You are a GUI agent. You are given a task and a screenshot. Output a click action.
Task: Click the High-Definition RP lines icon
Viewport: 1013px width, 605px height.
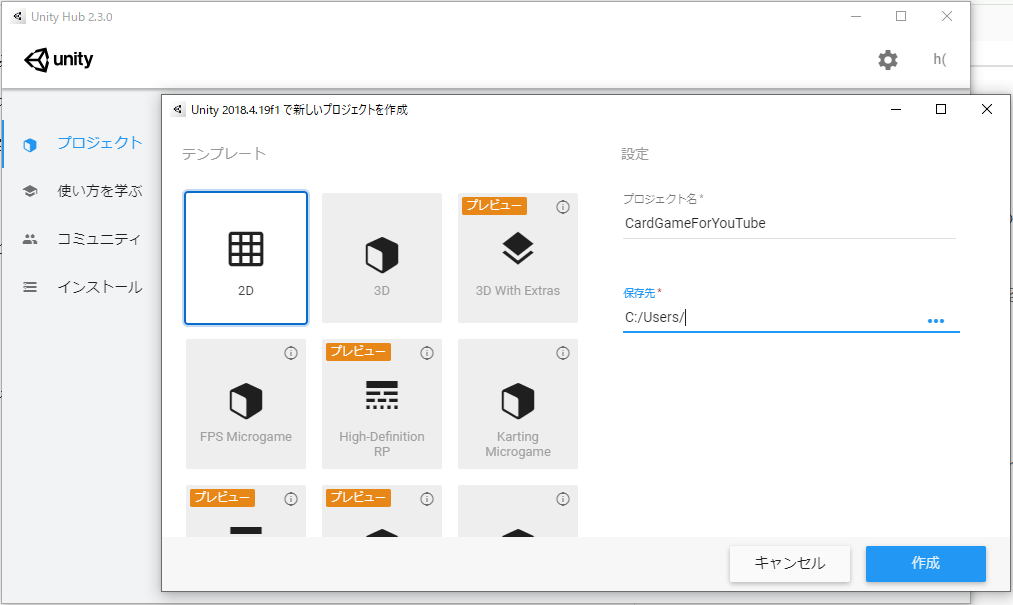point(382,395)
